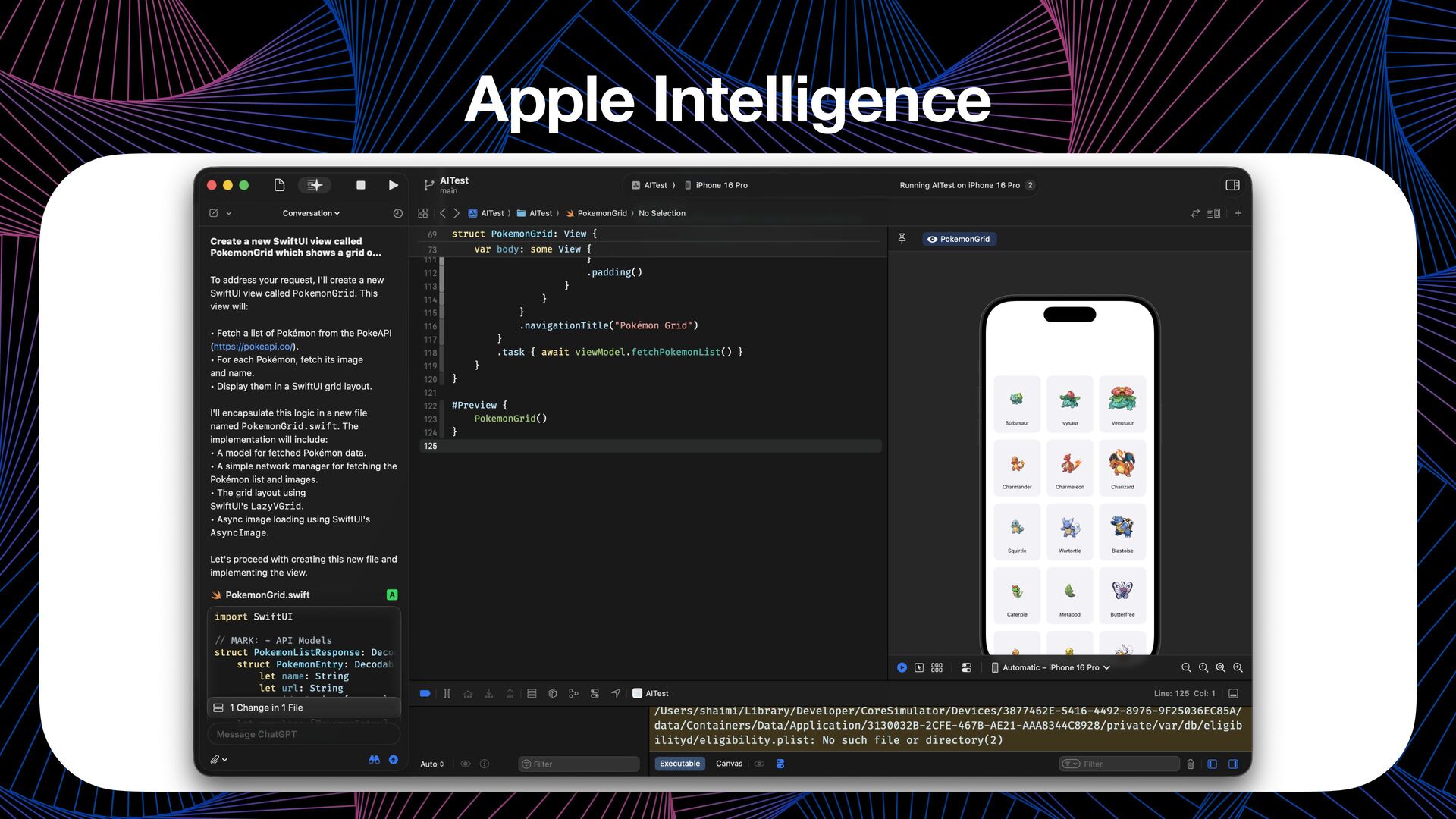Enable live preview with blue play icon

coord(902,667)
